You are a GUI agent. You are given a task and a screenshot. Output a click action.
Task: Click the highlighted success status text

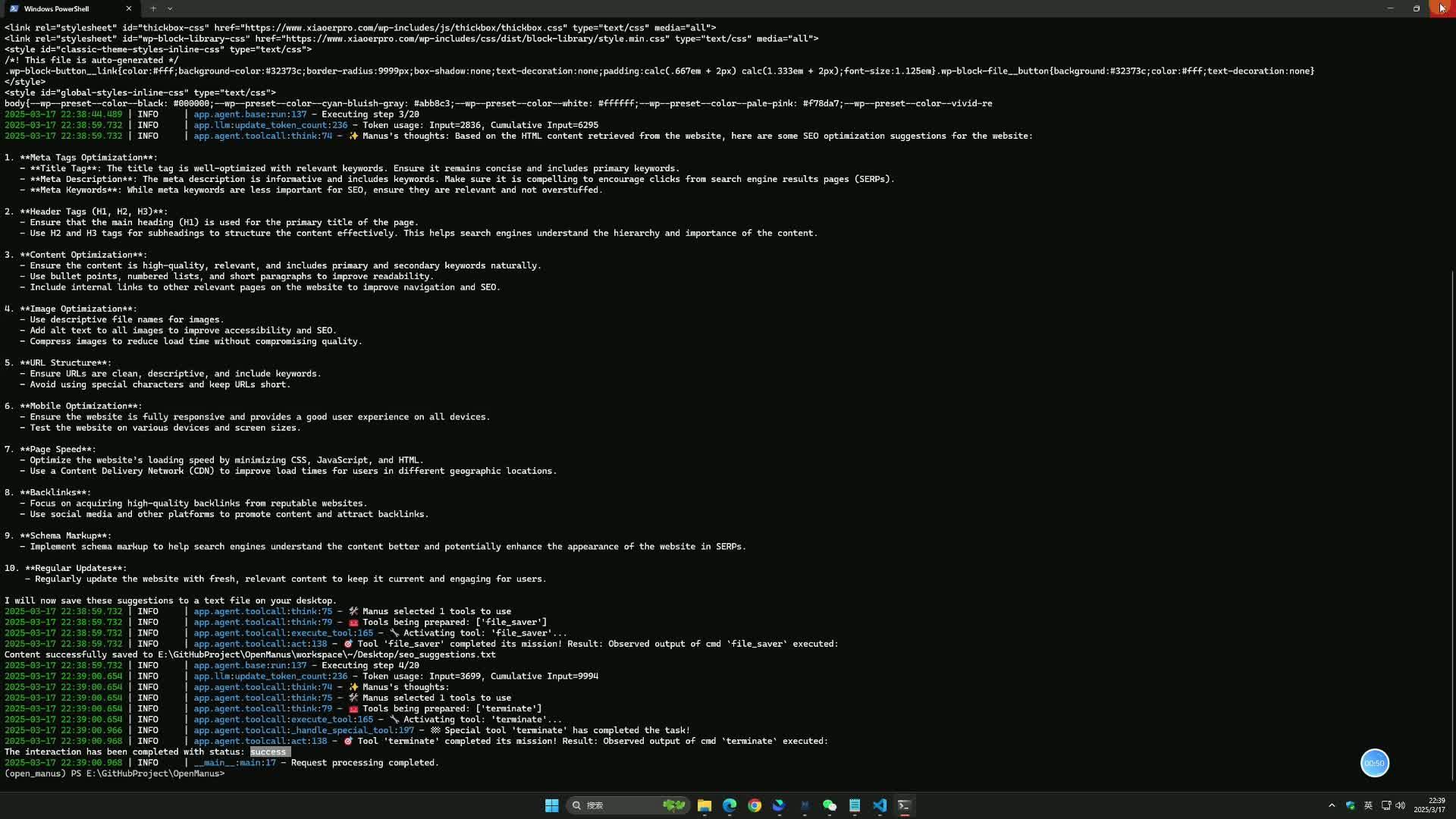point(269,752)
